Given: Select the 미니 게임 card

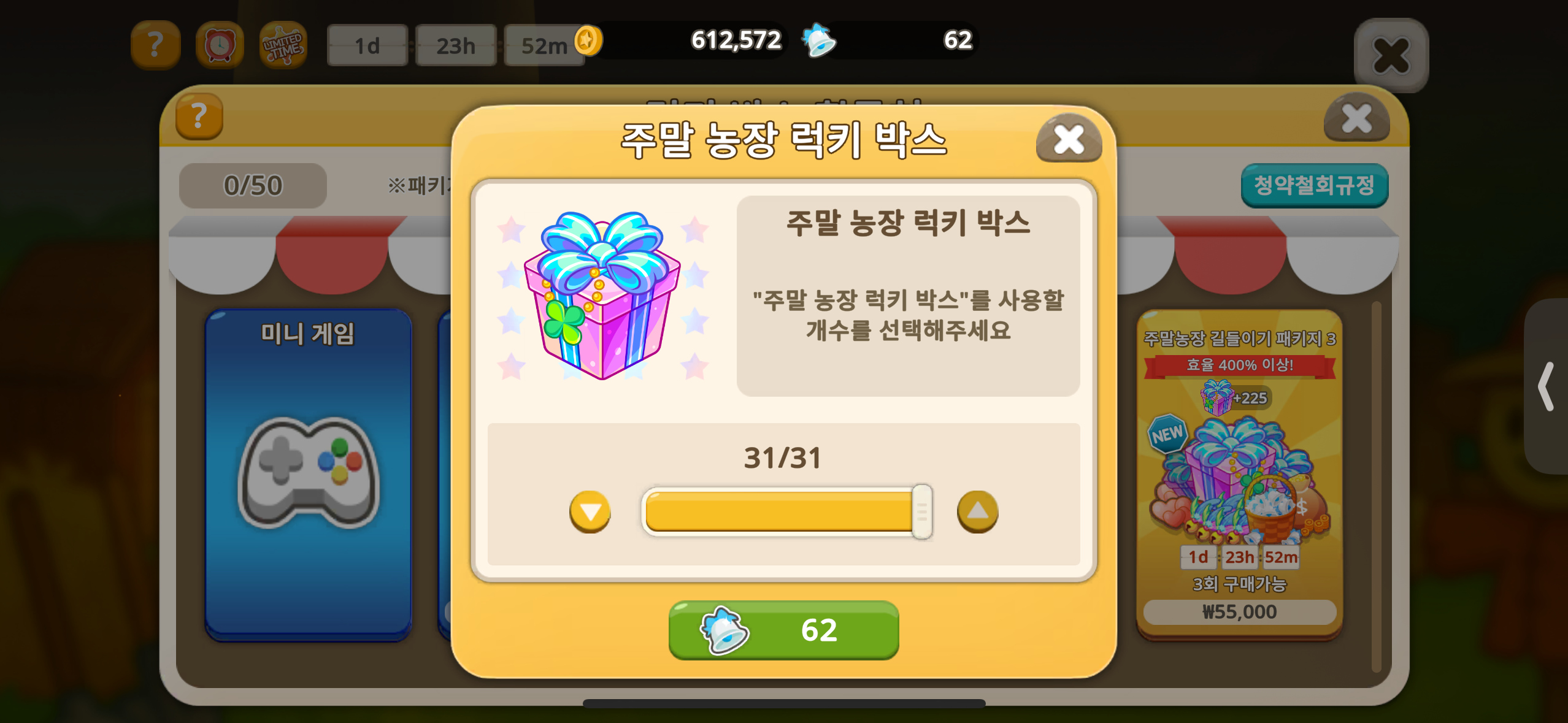Looking at the screenshot, I should (x=308, y=475).
